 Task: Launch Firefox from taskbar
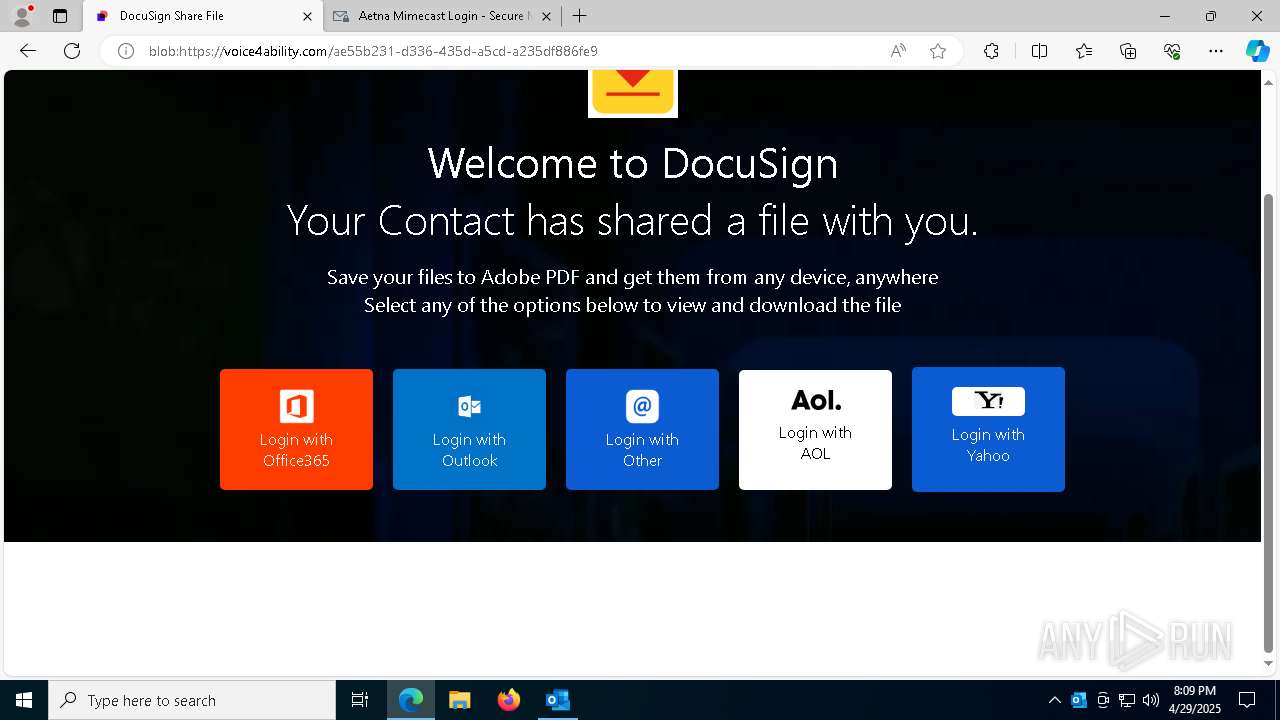click(509, 700)
